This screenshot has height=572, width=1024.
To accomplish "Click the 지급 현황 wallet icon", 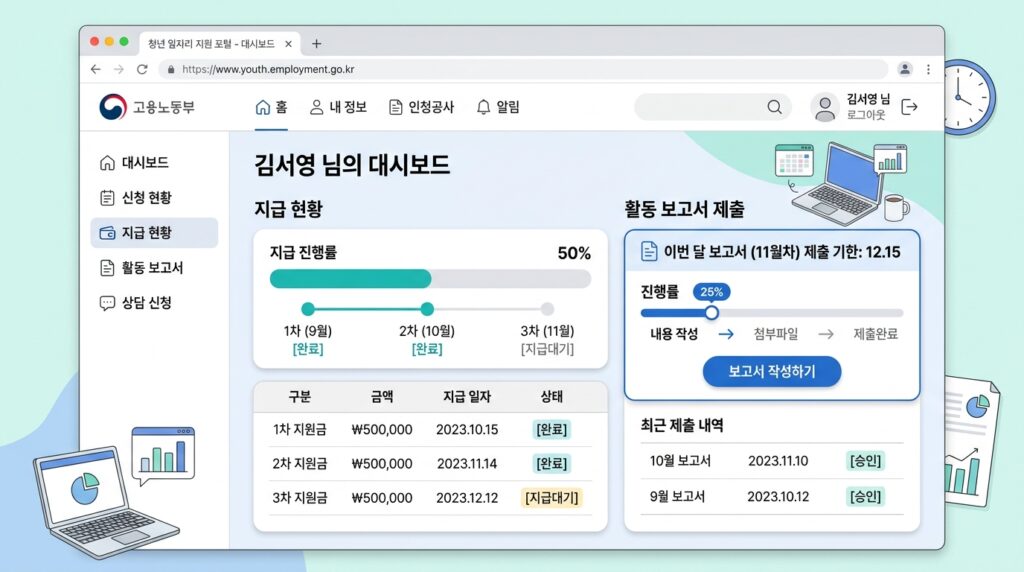I will pos(107,233).
